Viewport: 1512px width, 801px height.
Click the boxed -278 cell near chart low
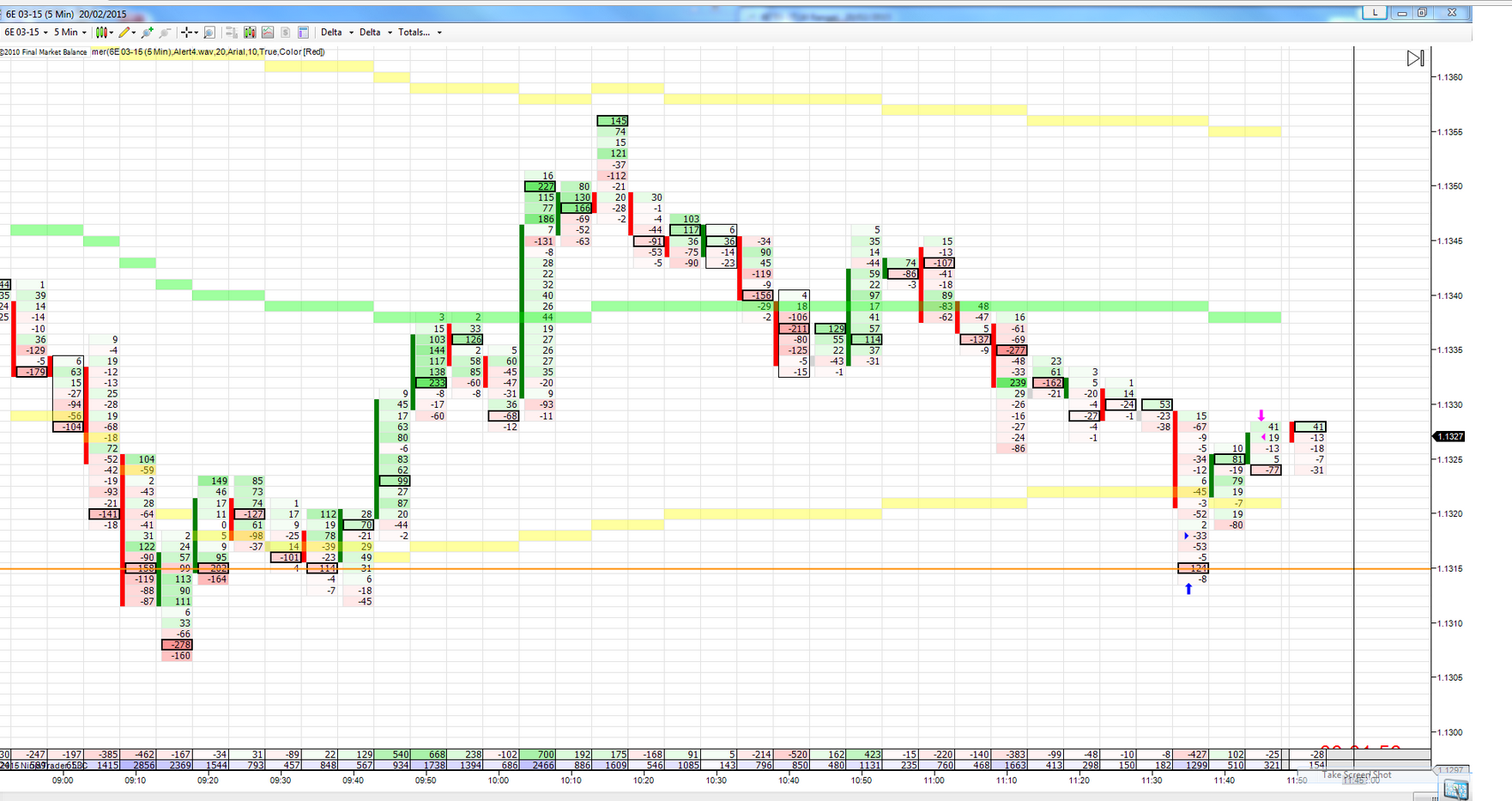(x=177, y=645)
